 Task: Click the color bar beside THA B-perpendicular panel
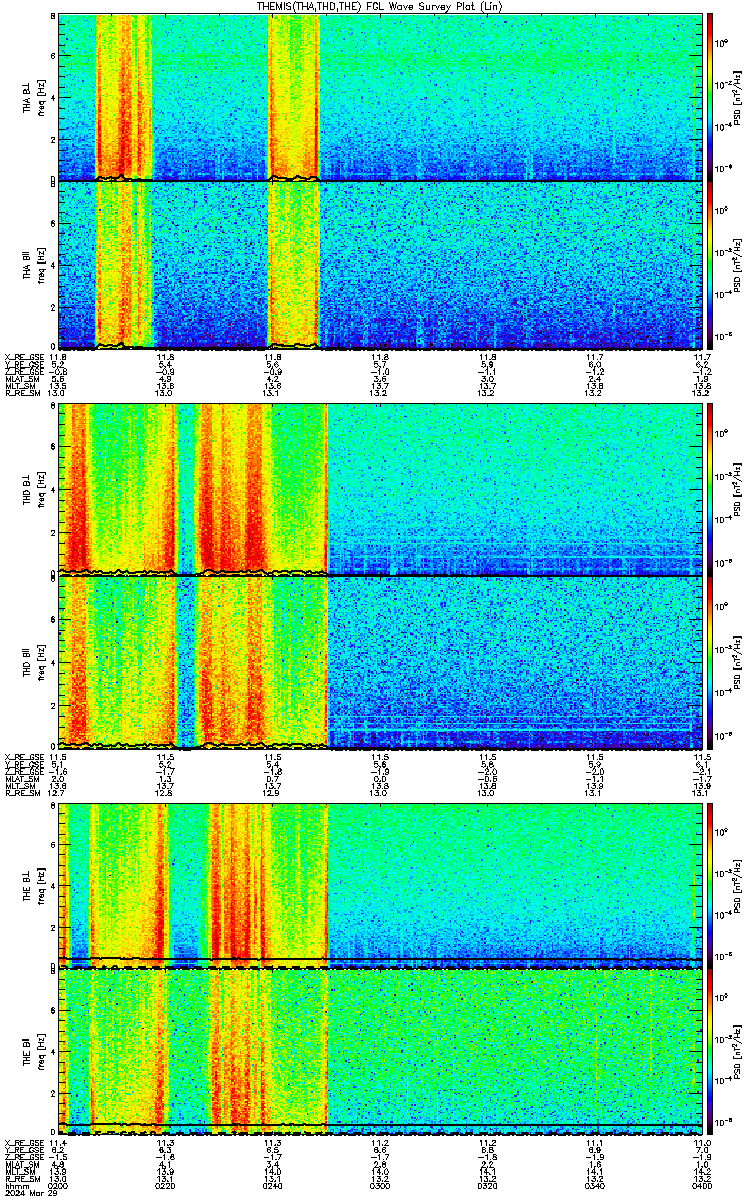click(x=711, y=96)
